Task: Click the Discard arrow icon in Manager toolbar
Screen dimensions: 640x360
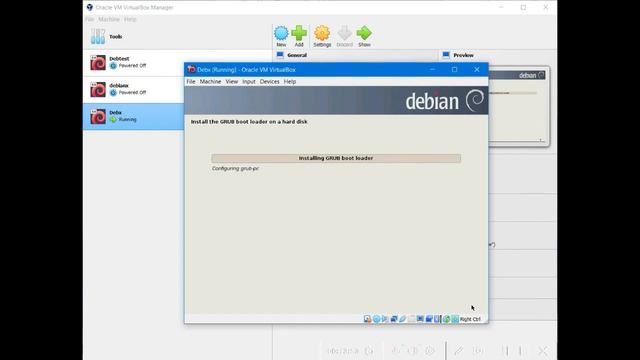Action: click(344, 33)
